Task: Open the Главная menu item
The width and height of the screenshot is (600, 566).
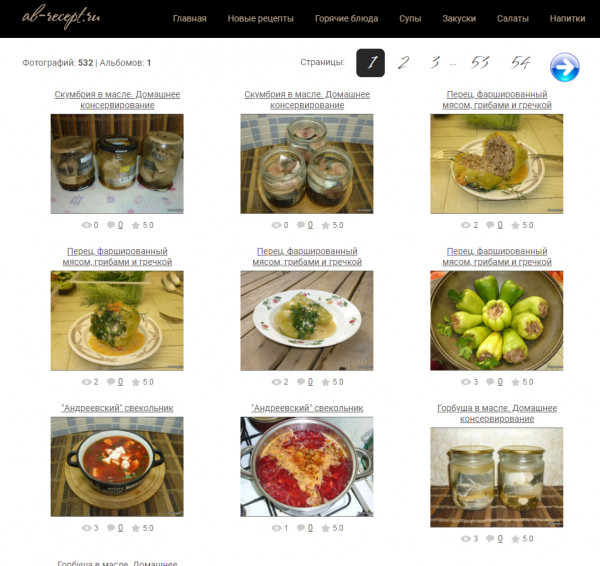Action: click(x=189, y=18)
